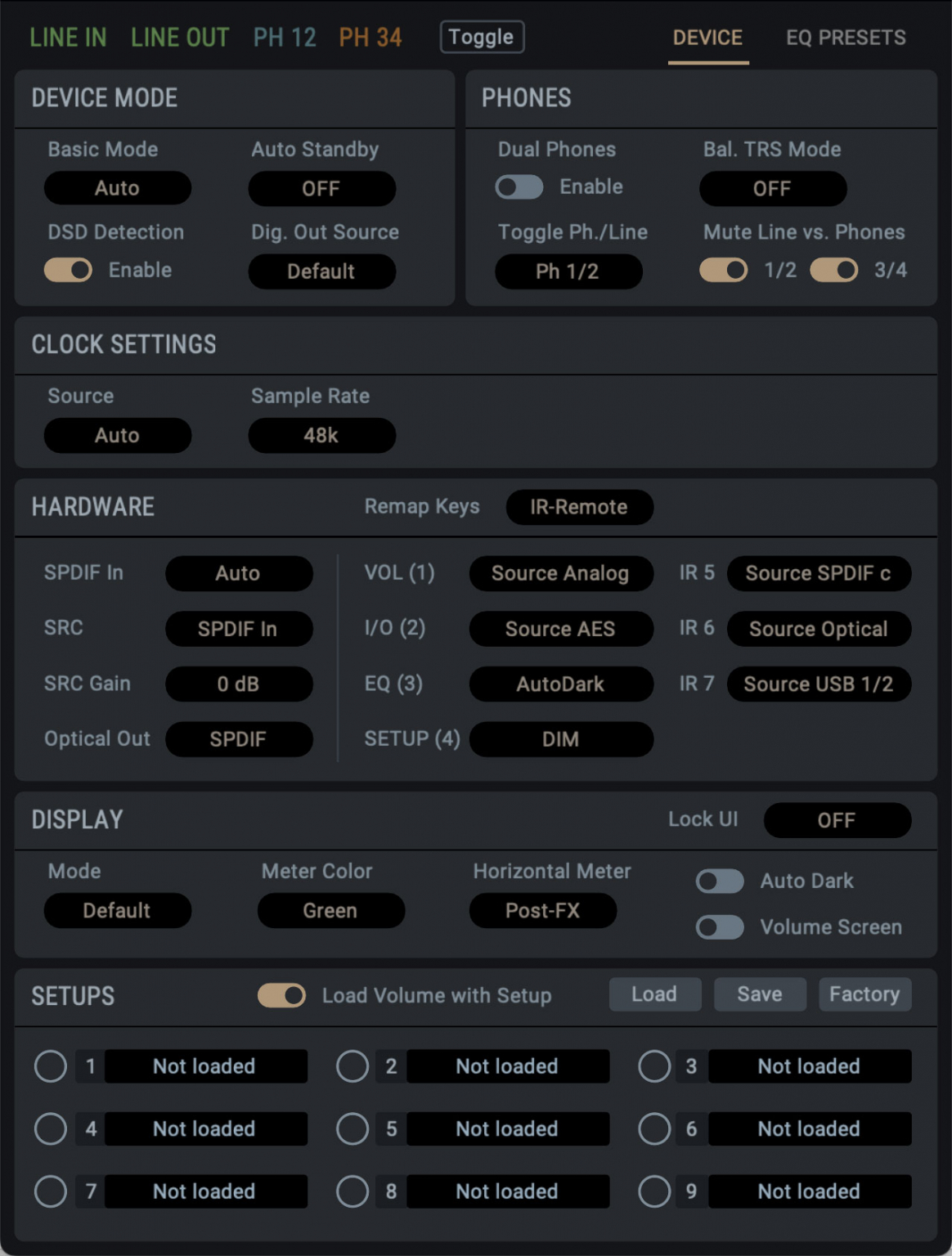Open the Auto Standby dropdown

pyautogui.click(x=321, y=189)
